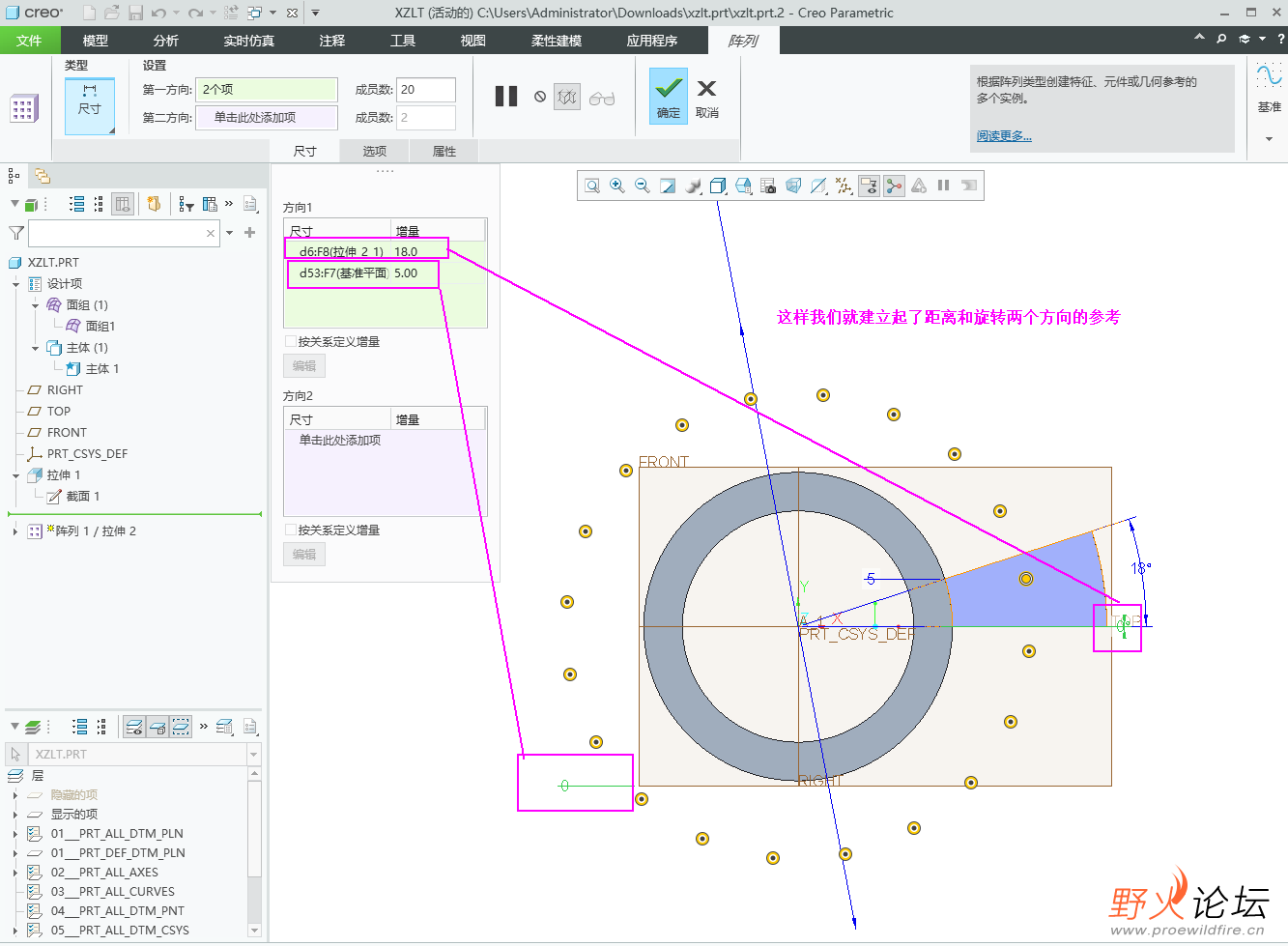The height and width of the screenshot is (946, 1288).
Task: Click the Windows switch icon
Action: pos(254,13)
